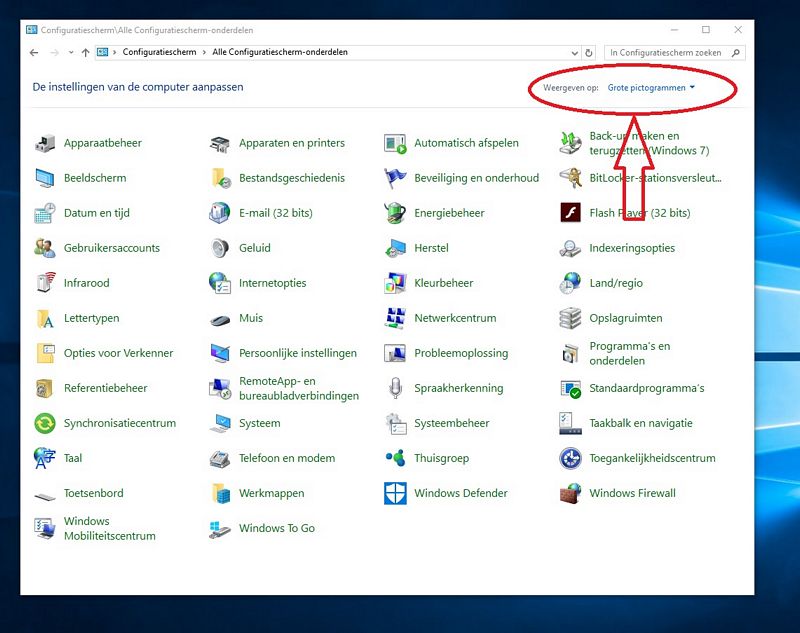Viewport: 800px width, 633px height.
Task: Open the recent locations dropdown arrow
Action: [71, 52]
